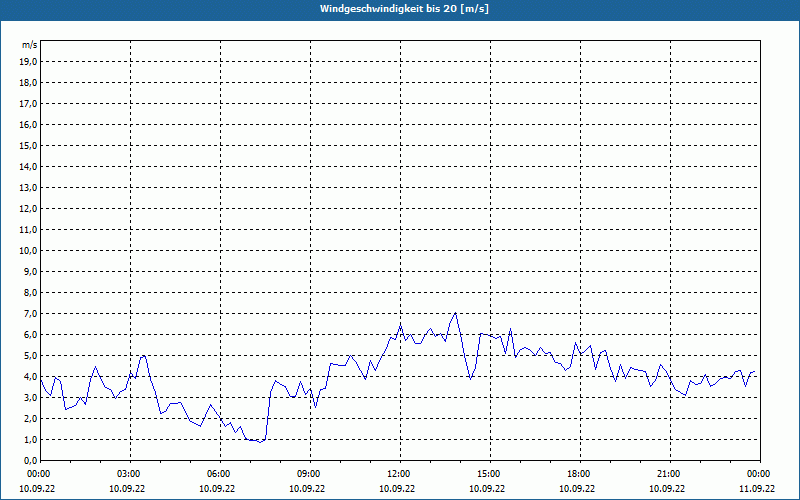This screenshot has height=500, width=800.
Task: Click the 18:00 time axis label
Action: 581,474
